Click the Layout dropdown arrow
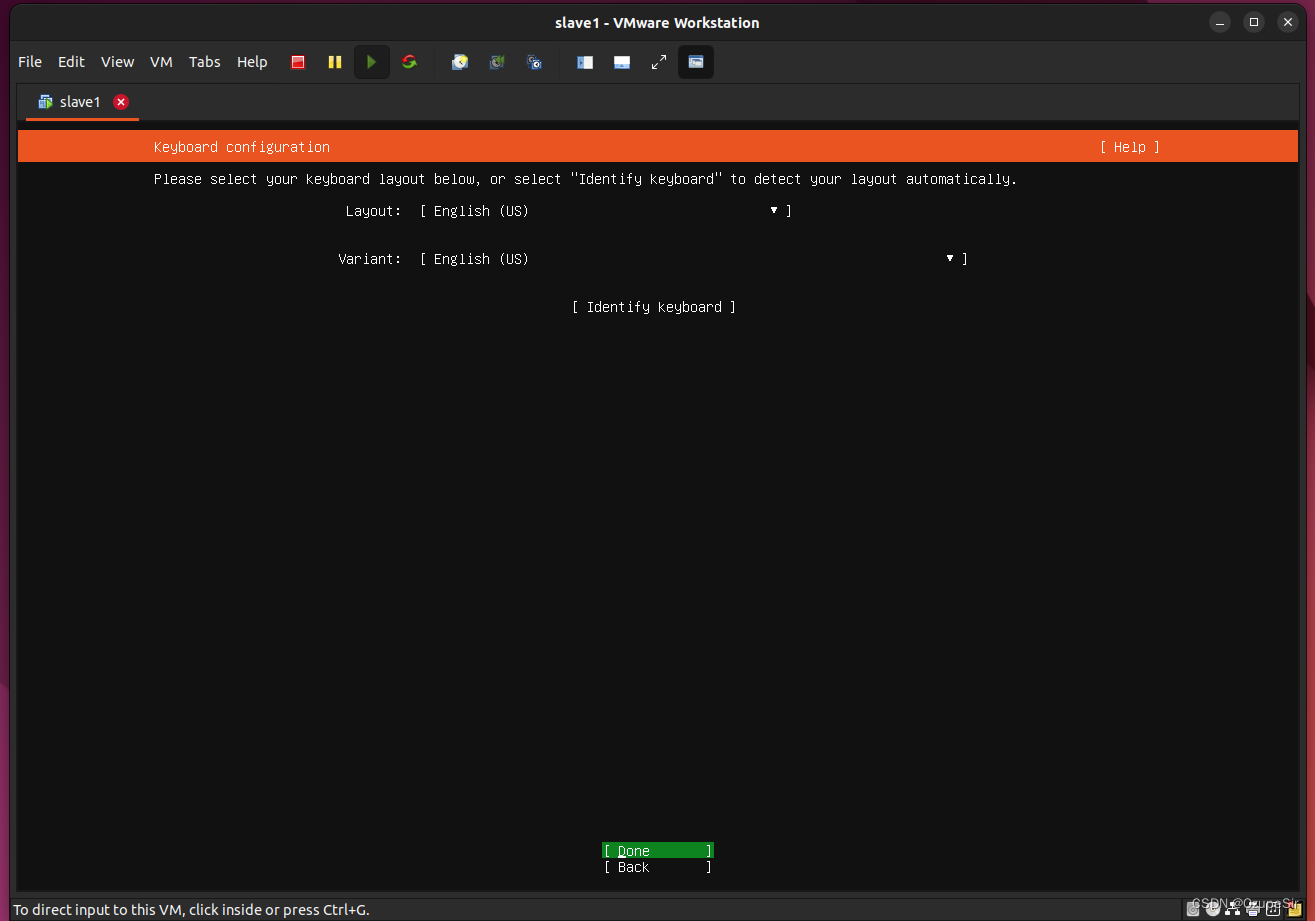Viewport: 1315px width, 921px height. click(x=774, y=211)
